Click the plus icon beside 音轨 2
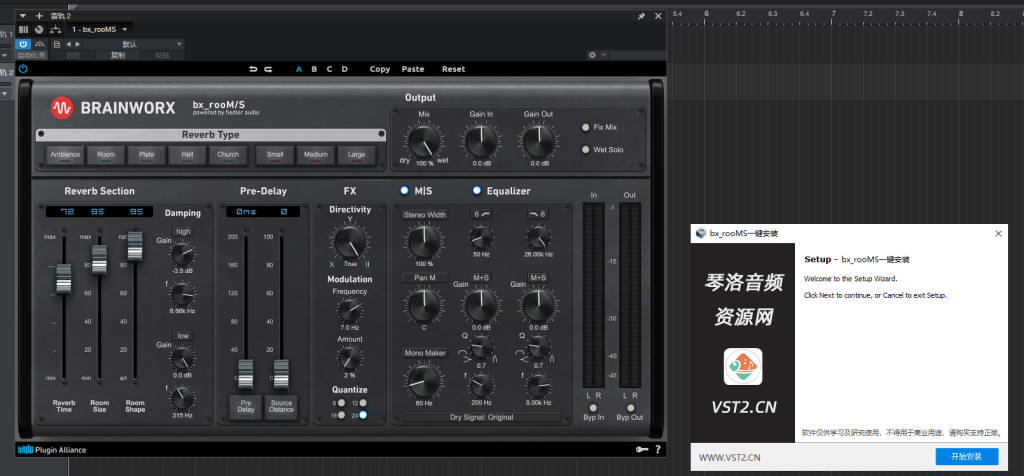Viewport: 1024px width, 476px height. tap(39, 16)
